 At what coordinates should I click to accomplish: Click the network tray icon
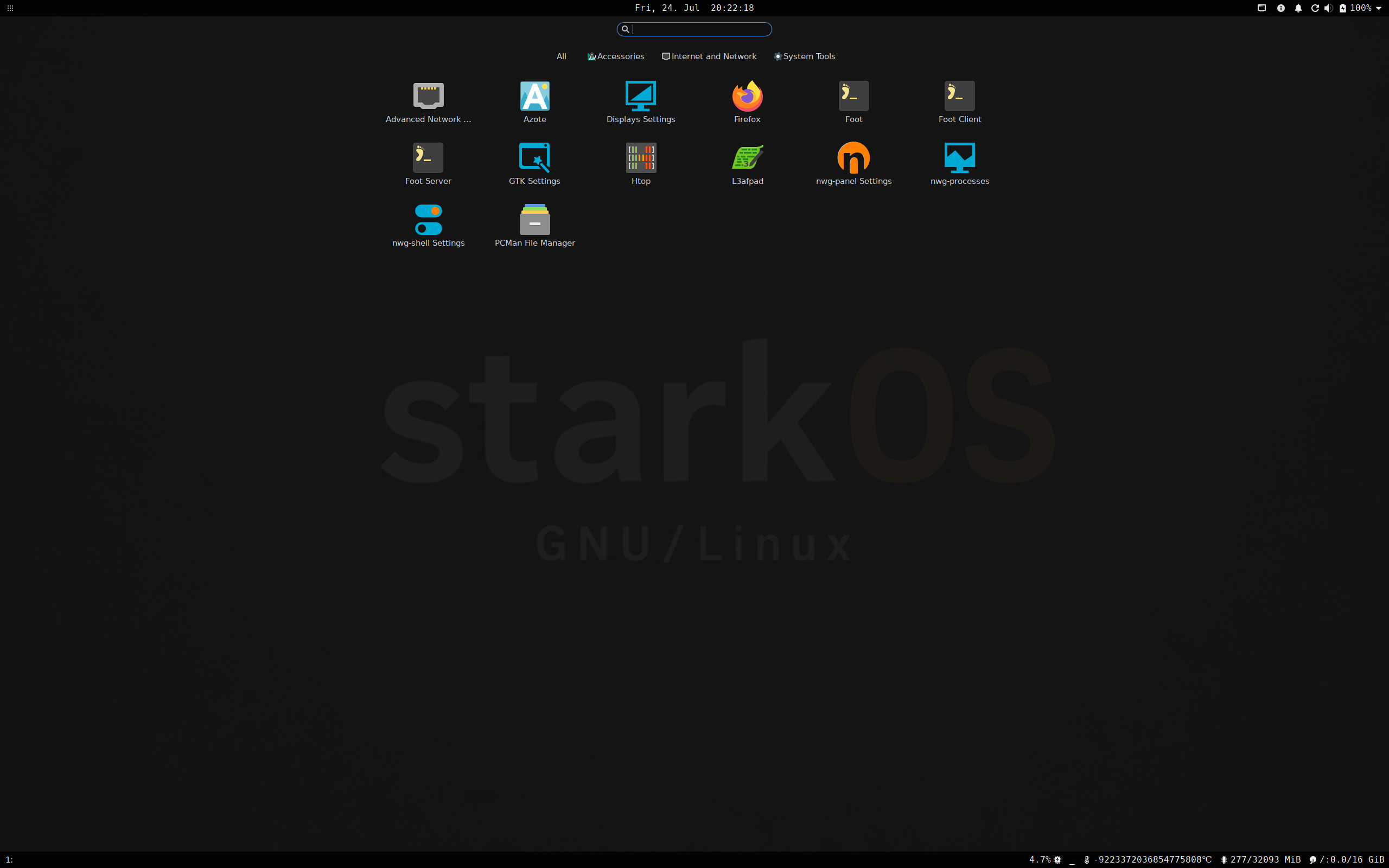1261,8
